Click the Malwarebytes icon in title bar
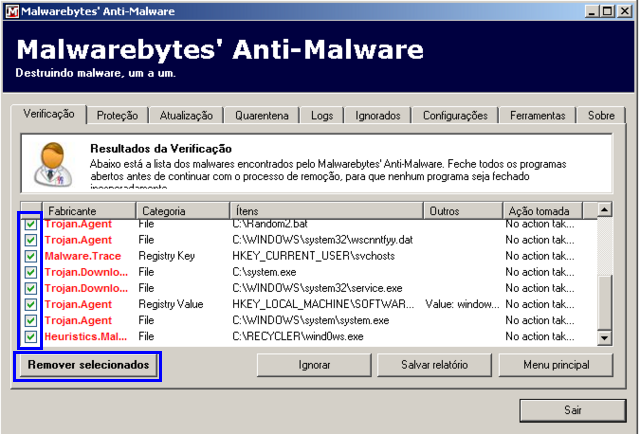Screen dimensions: 640x434 [x=10, y=10]
